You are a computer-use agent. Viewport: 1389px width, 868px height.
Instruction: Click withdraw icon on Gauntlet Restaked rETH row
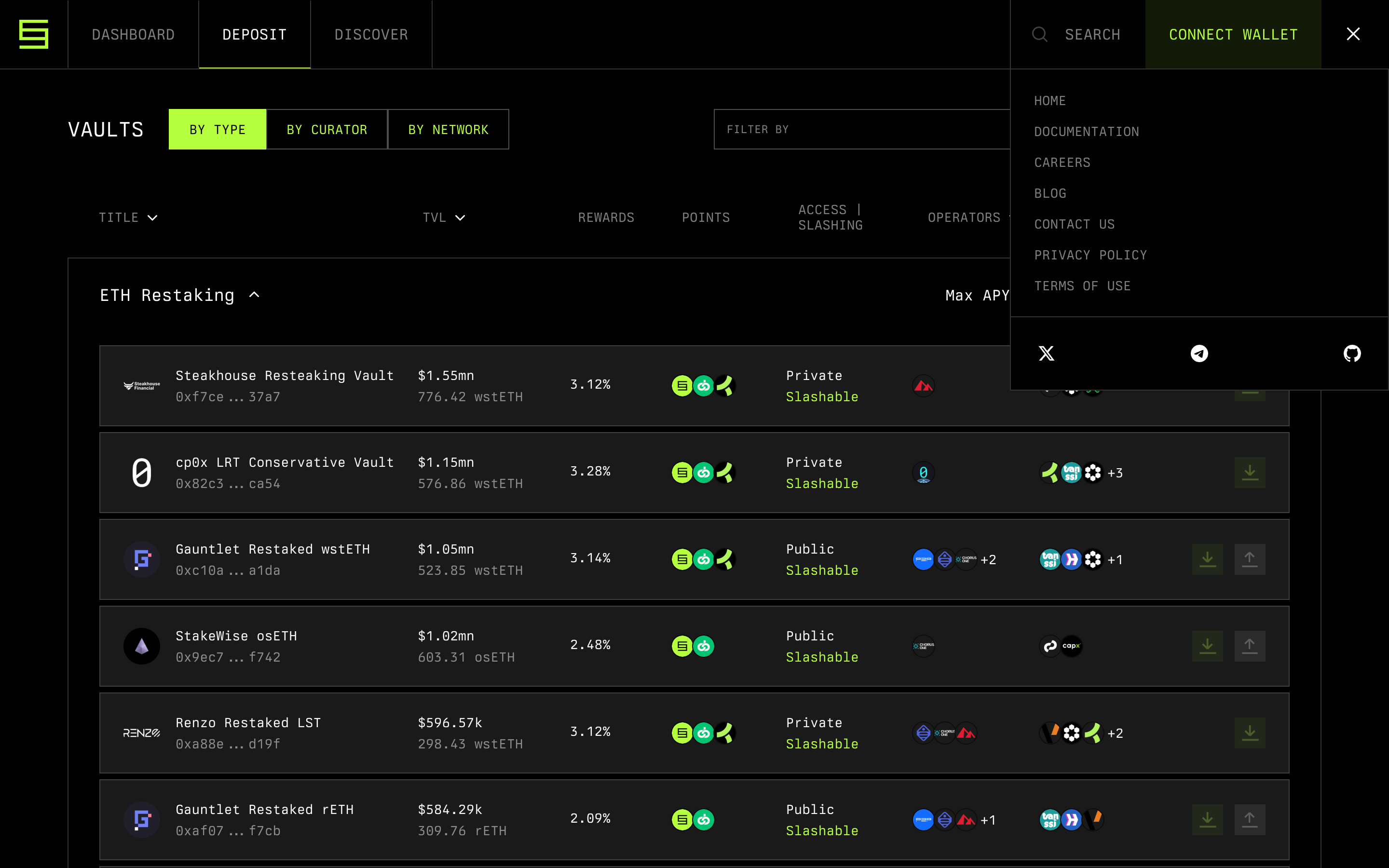[x=1250, y=820]
